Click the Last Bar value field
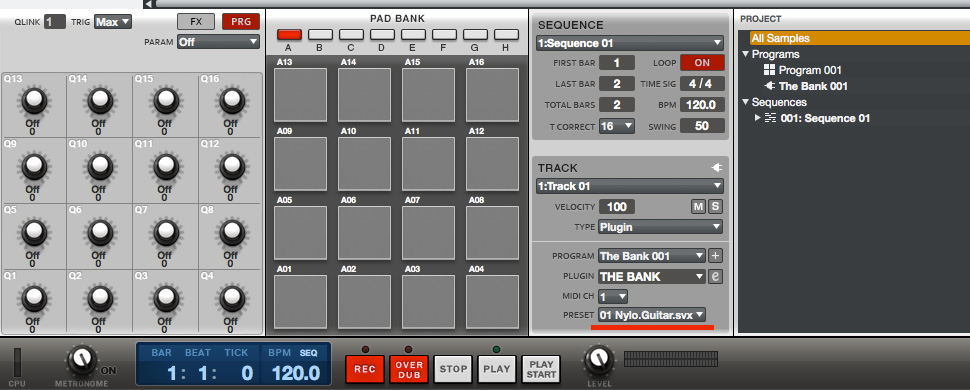 click(616, 84)
